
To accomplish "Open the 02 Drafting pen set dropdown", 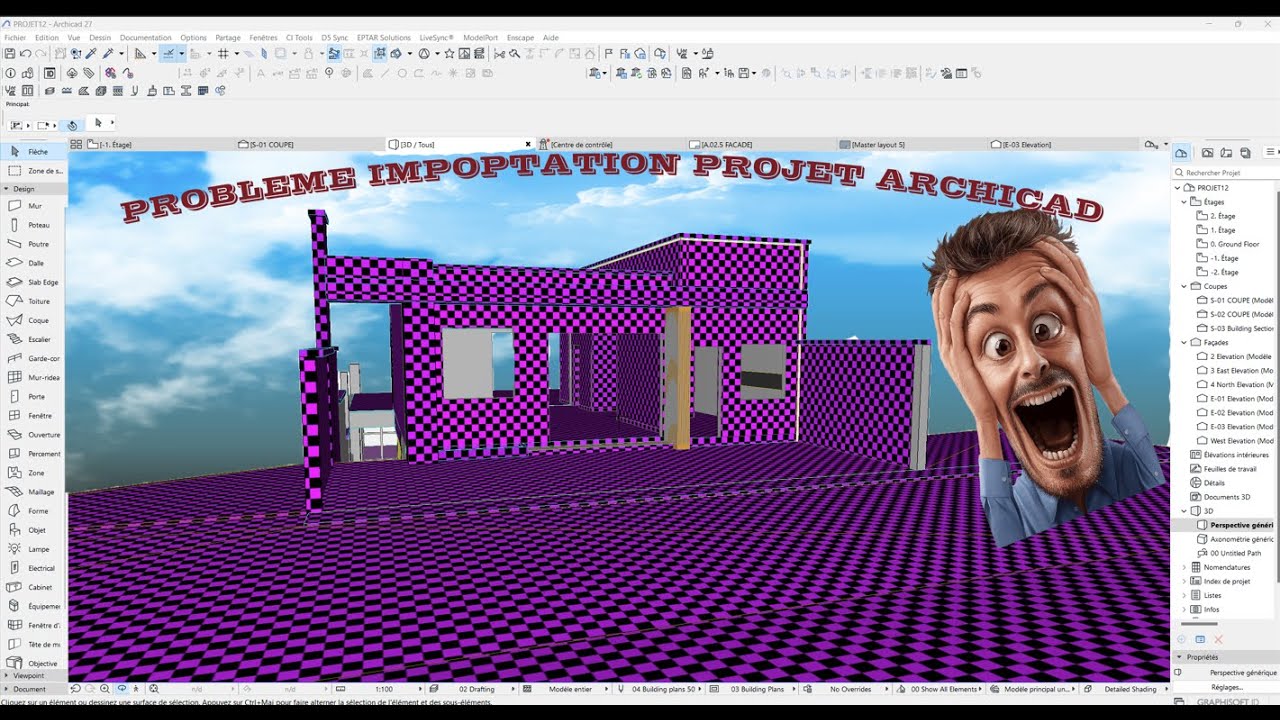I will click(x=477, y=689).
